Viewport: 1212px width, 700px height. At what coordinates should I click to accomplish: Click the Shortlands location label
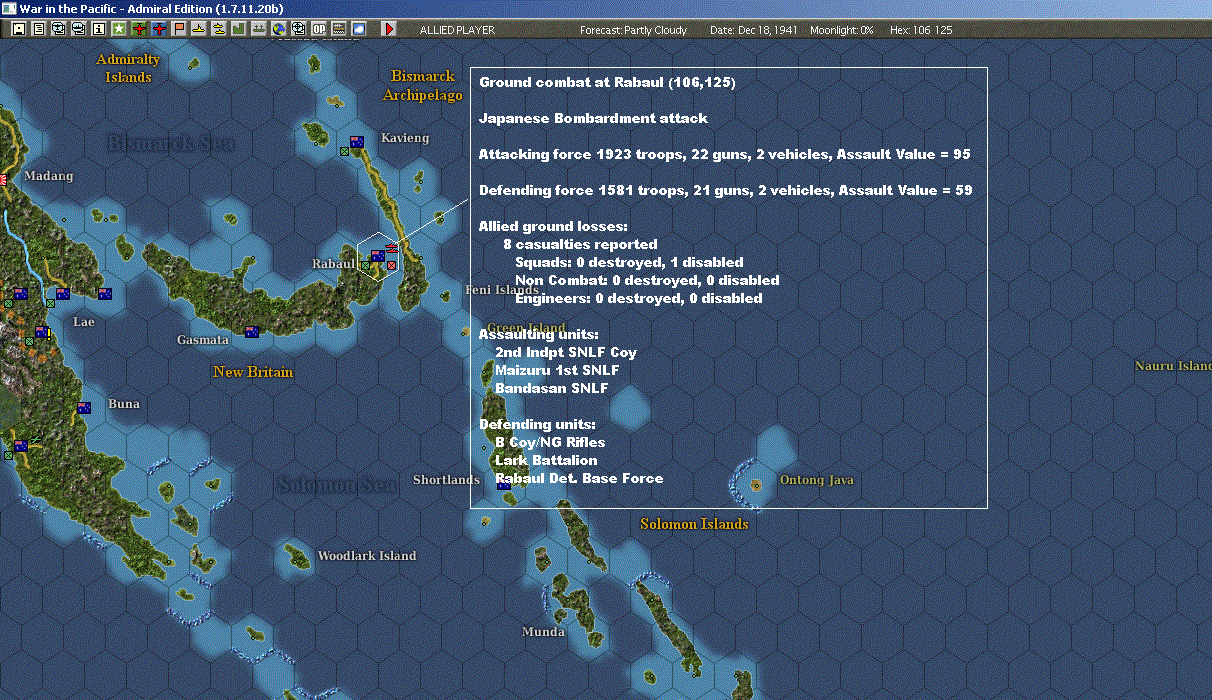tap(446, 480)
